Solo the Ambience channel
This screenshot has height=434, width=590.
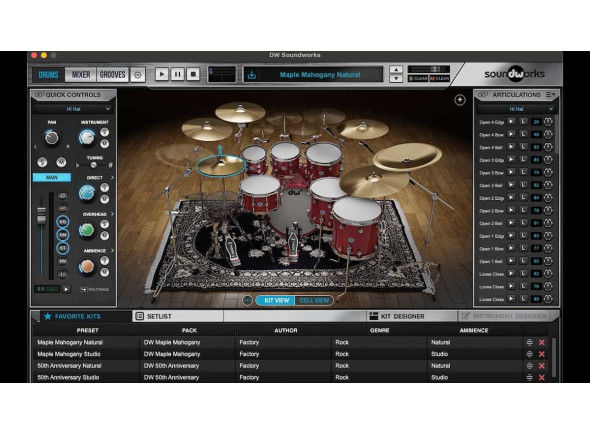point(105,260)
